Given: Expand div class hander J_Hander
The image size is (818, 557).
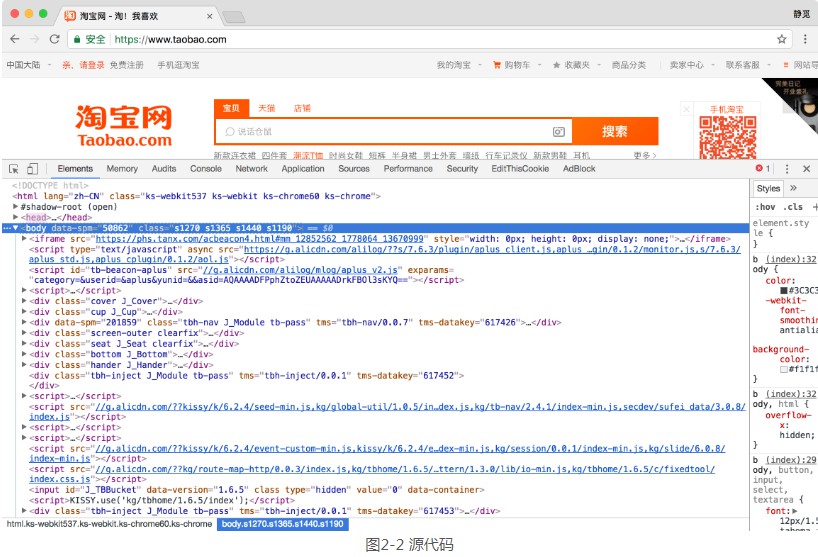Looking at the screenshot, I should (x=24, y=365).
